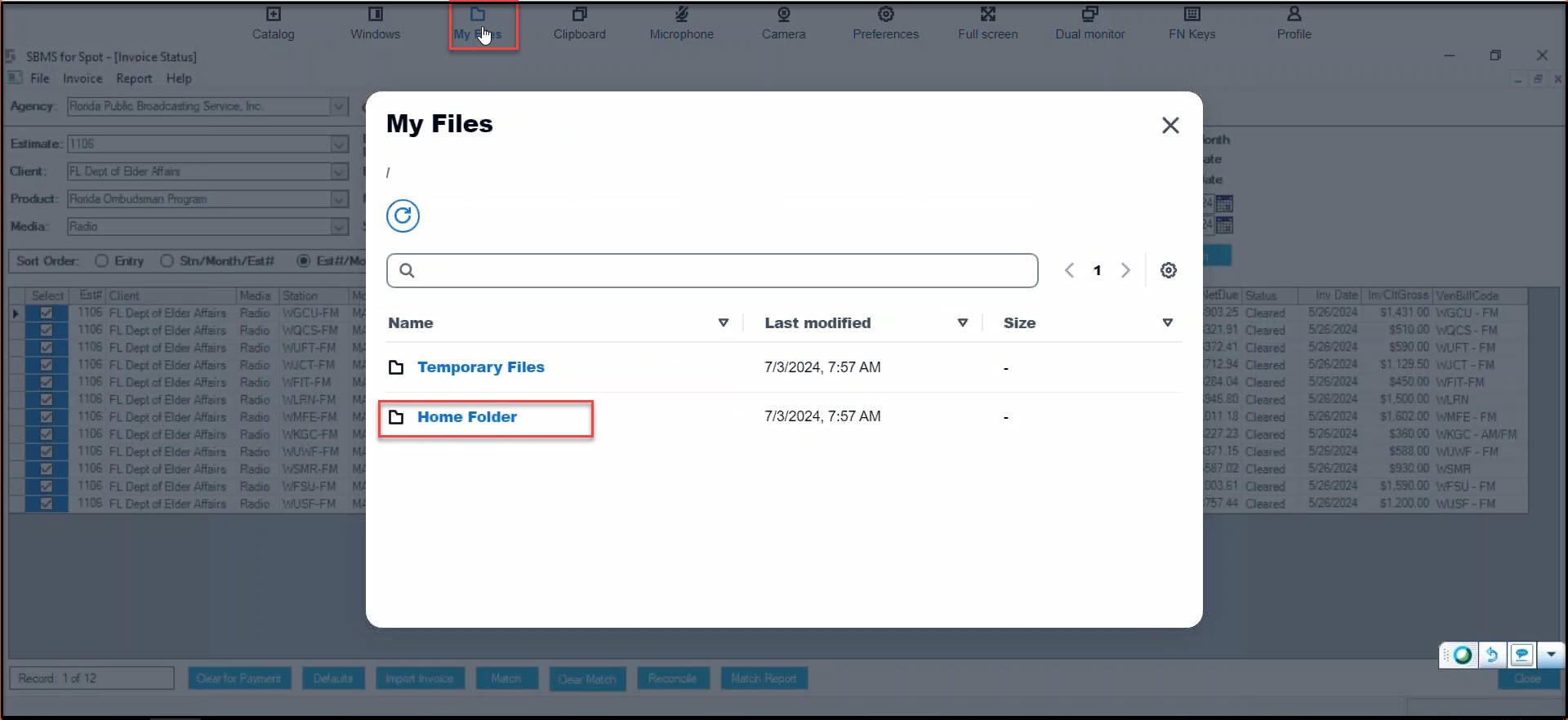Go to next page of files
1568x720 pixels.
[x=1125, y=270]
